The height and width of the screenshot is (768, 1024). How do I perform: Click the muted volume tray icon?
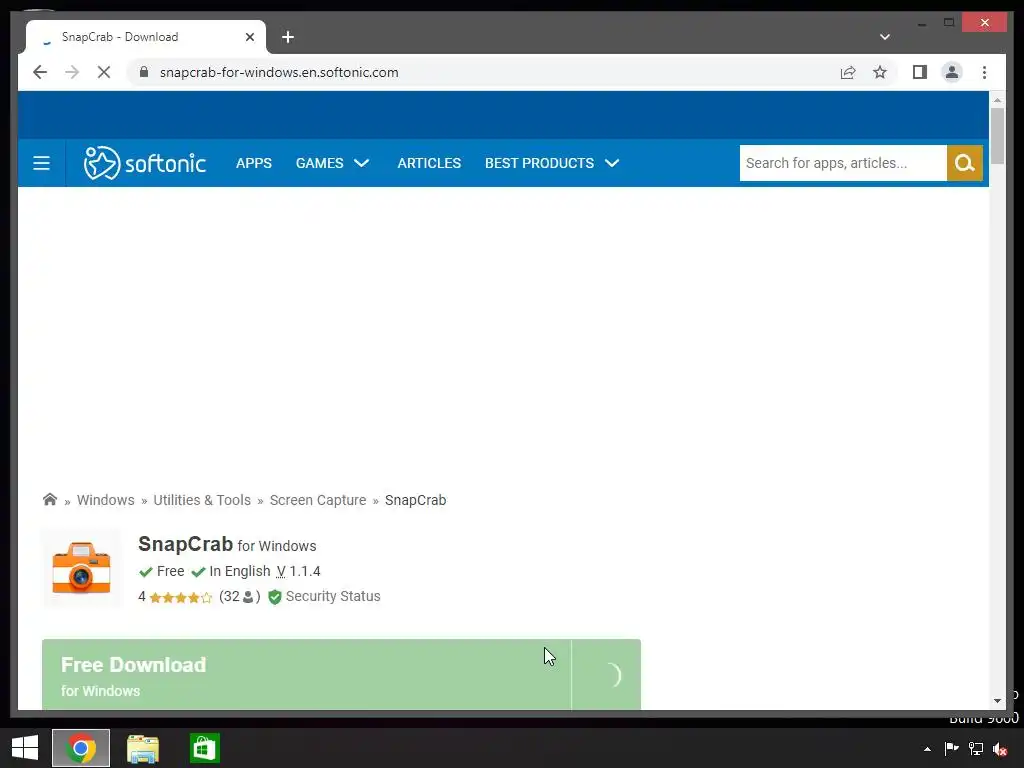[x=1000, y=749]
